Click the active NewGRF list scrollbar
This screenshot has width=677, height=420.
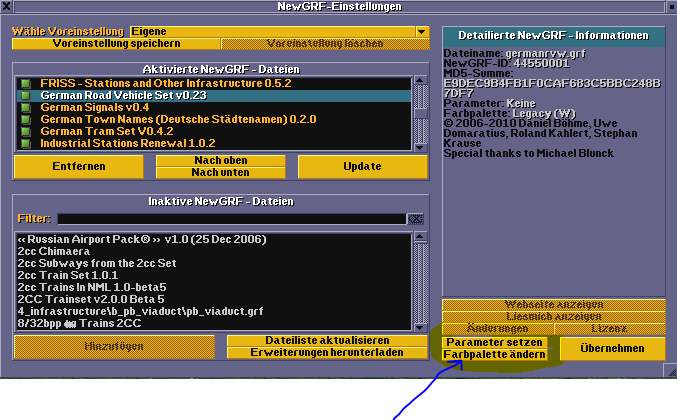pyautogui.click(x=421, y=113)
